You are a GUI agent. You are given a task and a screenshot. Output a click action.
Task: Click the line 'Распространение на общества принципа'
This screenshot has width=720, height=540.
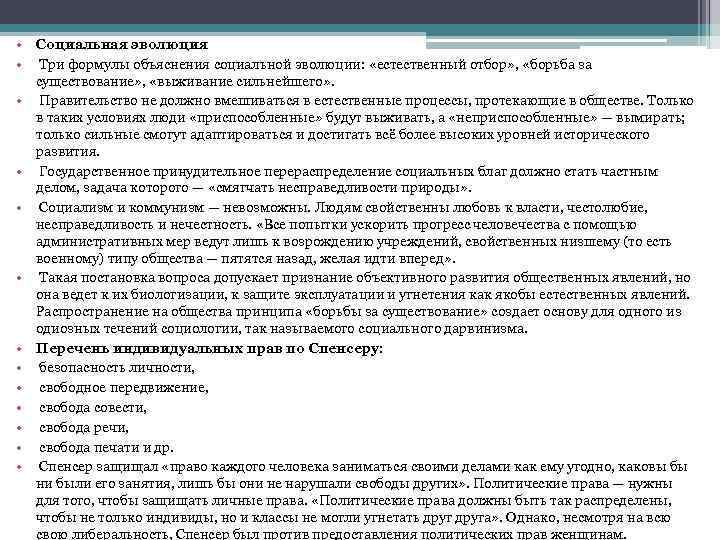359,311
